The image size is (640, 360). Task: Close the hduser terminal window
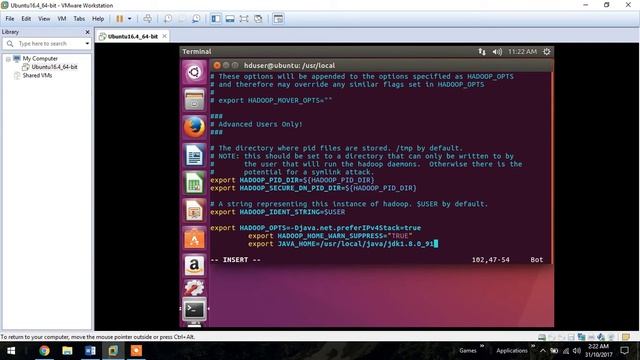tap(217, 65)
